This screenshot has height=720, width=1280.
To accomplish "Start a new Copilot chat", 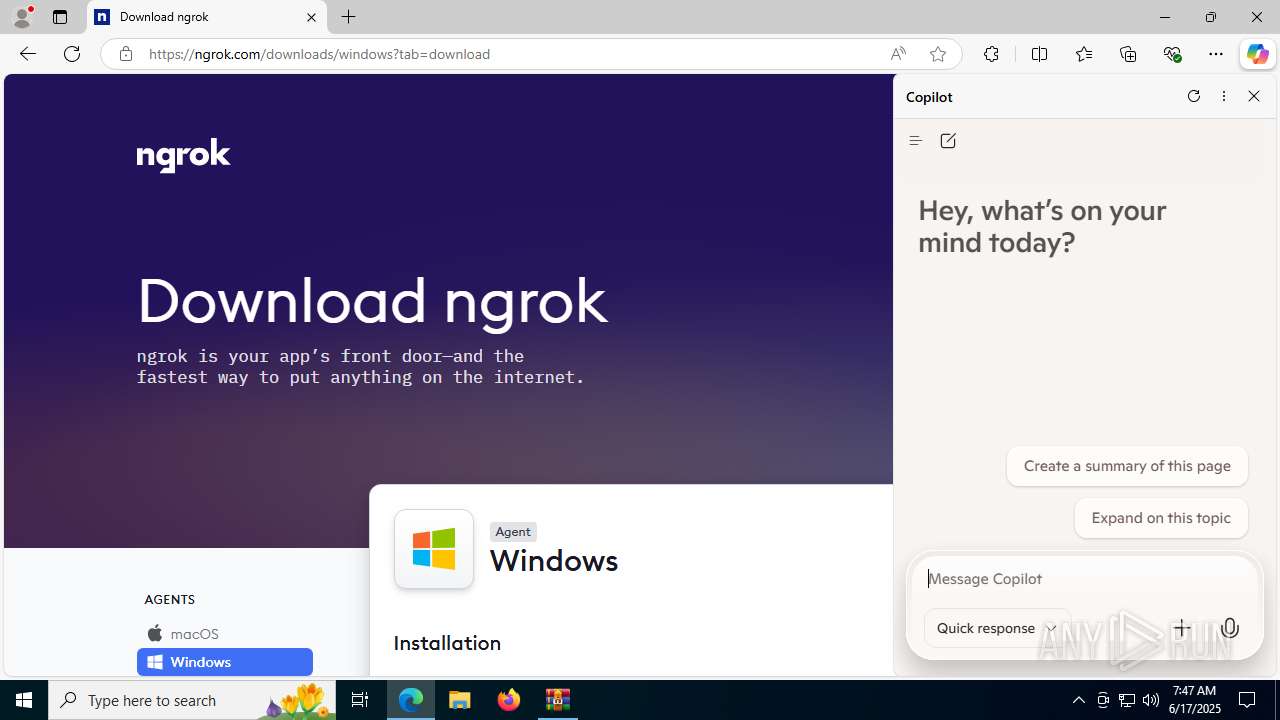I will pyautogui.click(x=948, y=141).
